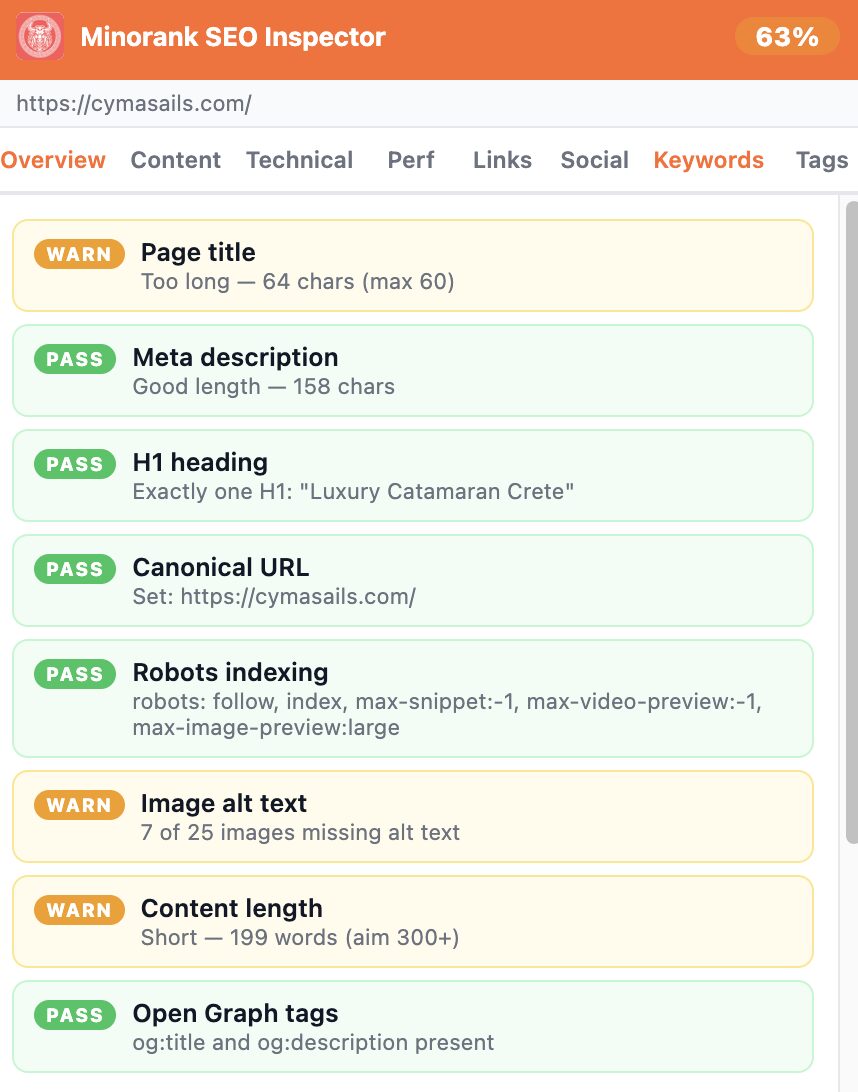Image resolution: width=858 pixels, height=1092 pixels.
Task: Select the Robots indexing heading
Action: pos(231,673)
